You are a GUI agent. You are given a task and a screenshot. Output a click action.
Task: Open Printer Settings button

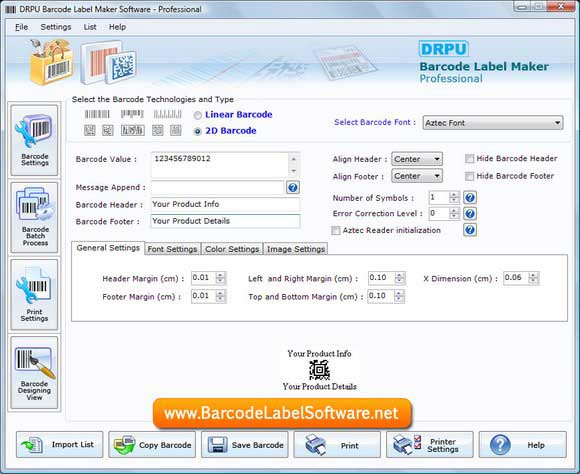[430, 445]
